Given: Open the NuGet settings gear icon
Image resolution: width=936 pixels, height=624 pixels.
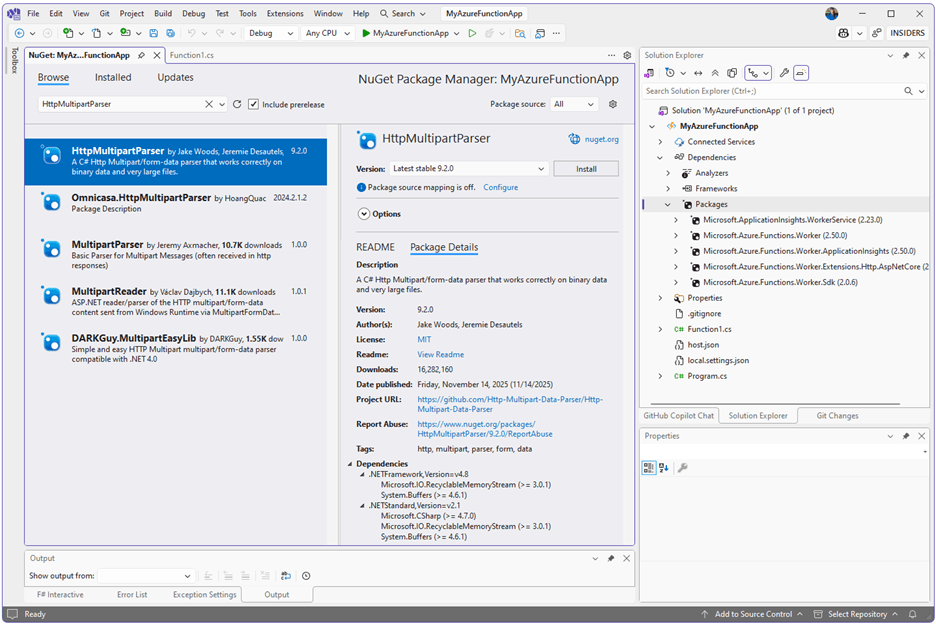Looking at the screenshot, I should click(x=613, y=105).
